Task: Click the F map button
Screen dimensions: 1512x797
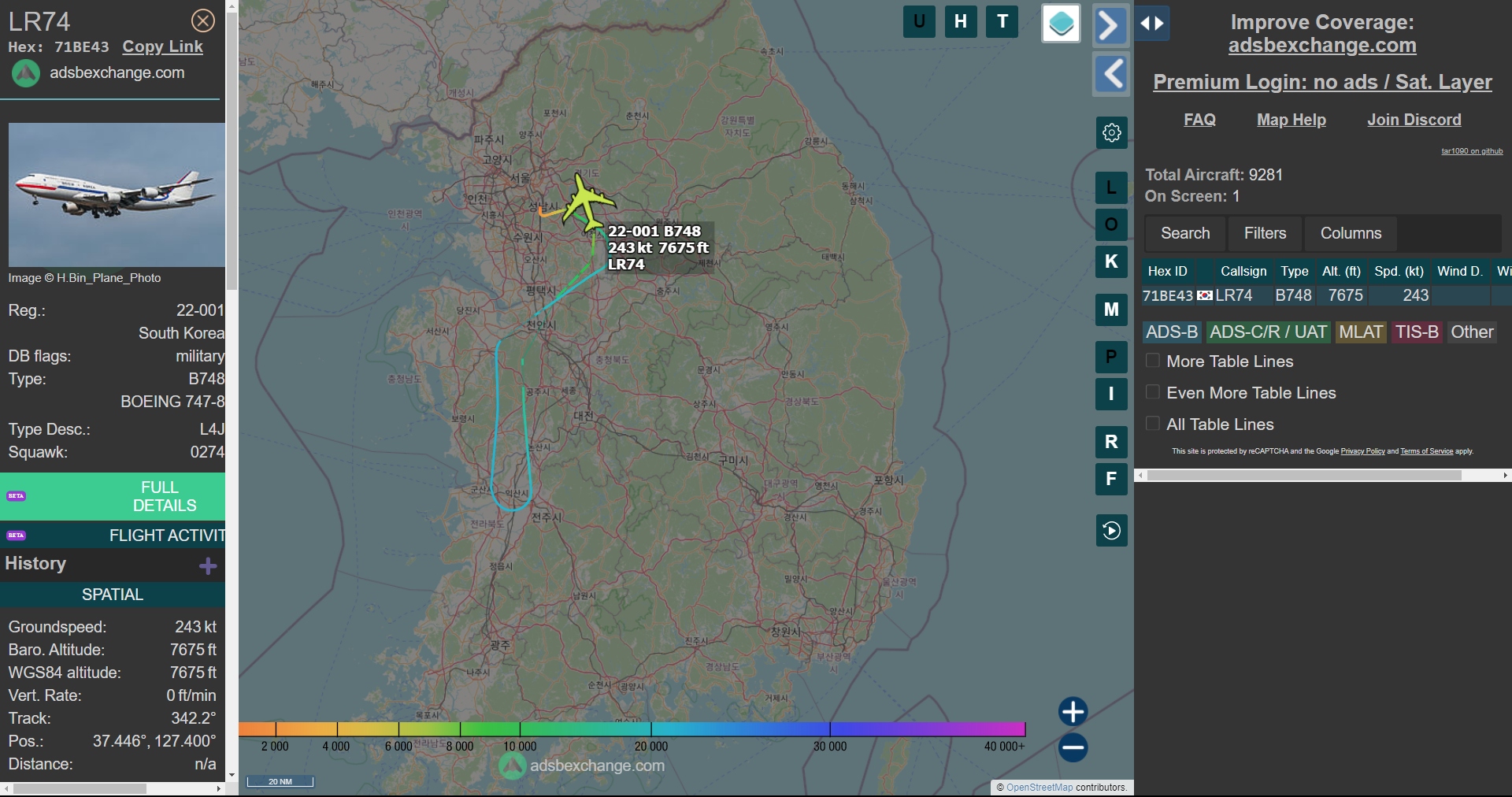Action: pos(1111,479)
